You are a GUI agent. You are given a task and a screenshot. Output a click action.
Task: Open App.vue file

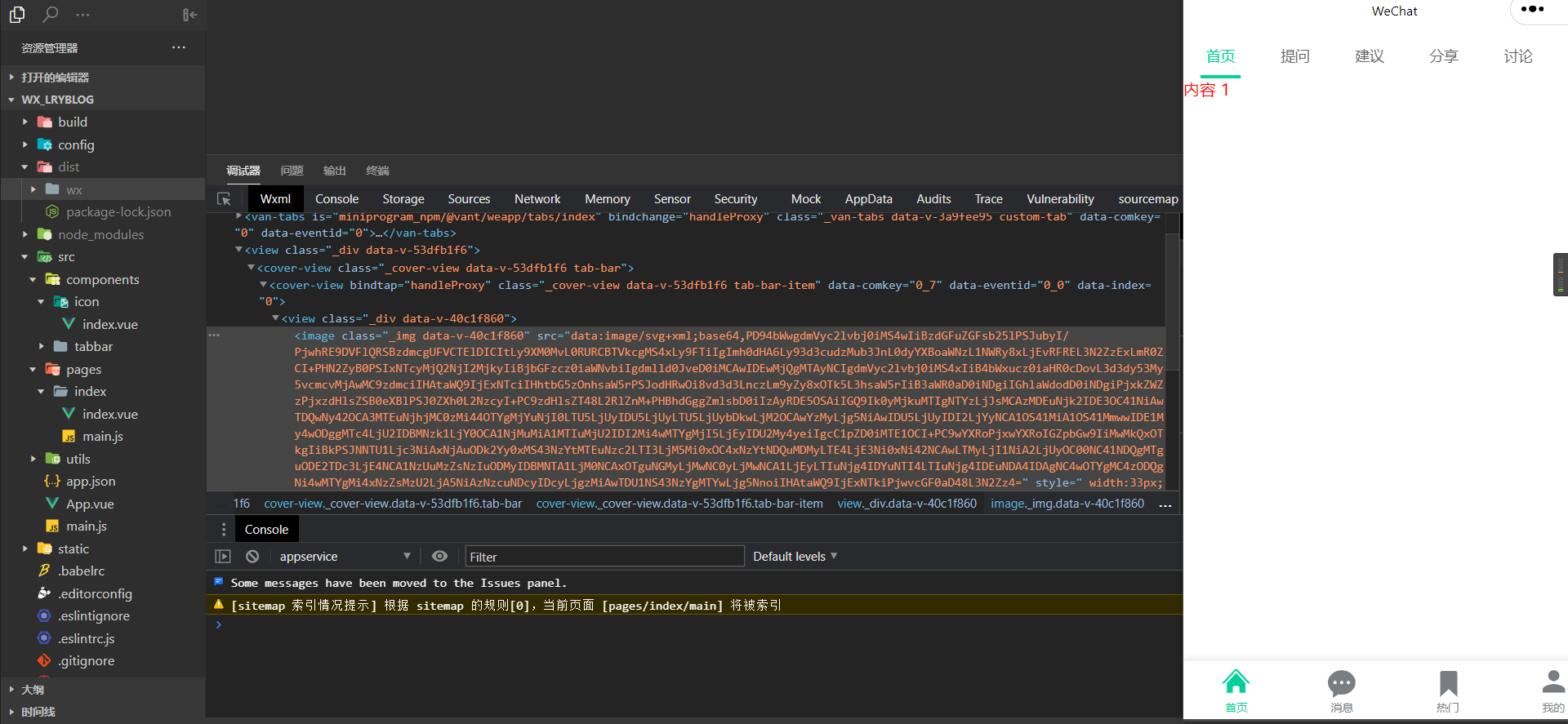pos(90,504)
